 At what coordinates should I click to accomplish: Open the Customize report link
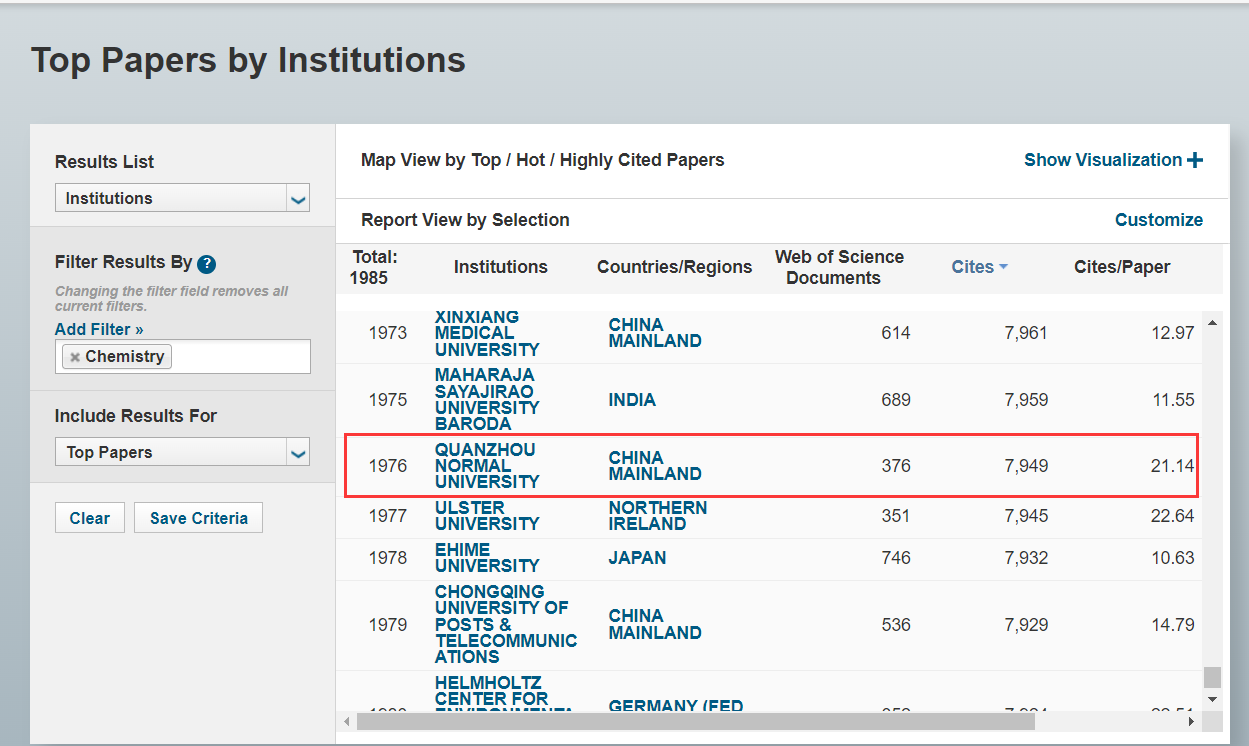click(x=1158, y=220)
